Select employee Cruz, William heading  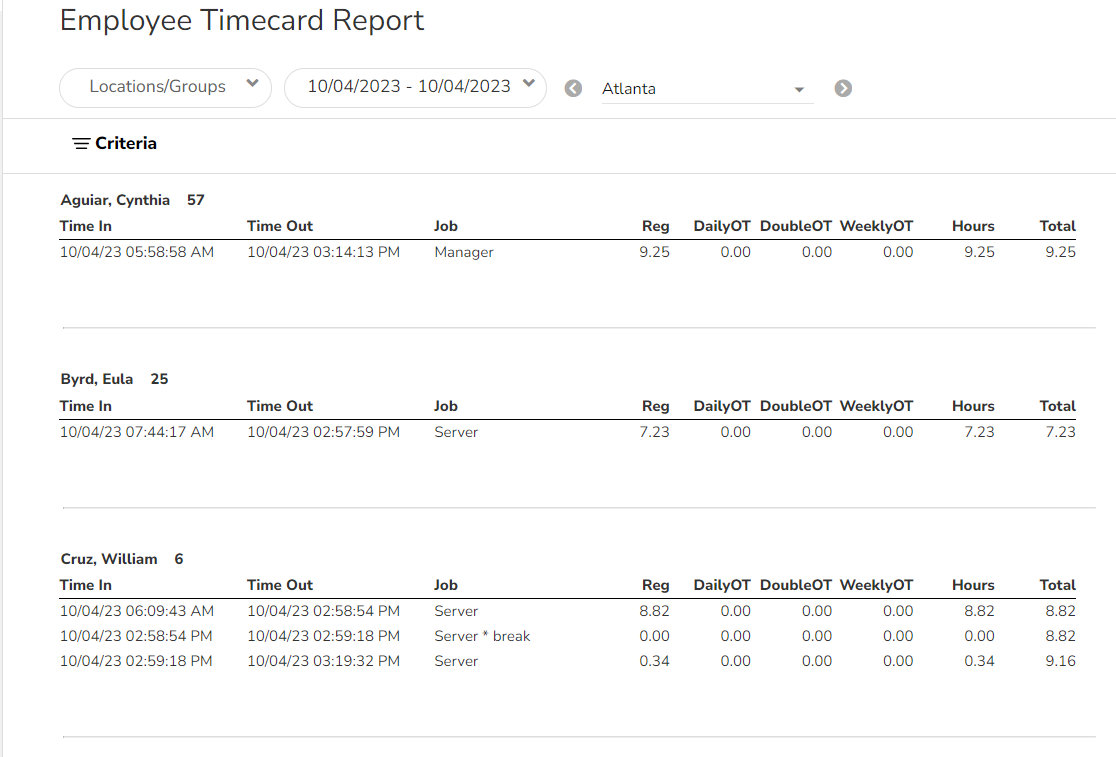pyautogui.click(x=109, y=559)
